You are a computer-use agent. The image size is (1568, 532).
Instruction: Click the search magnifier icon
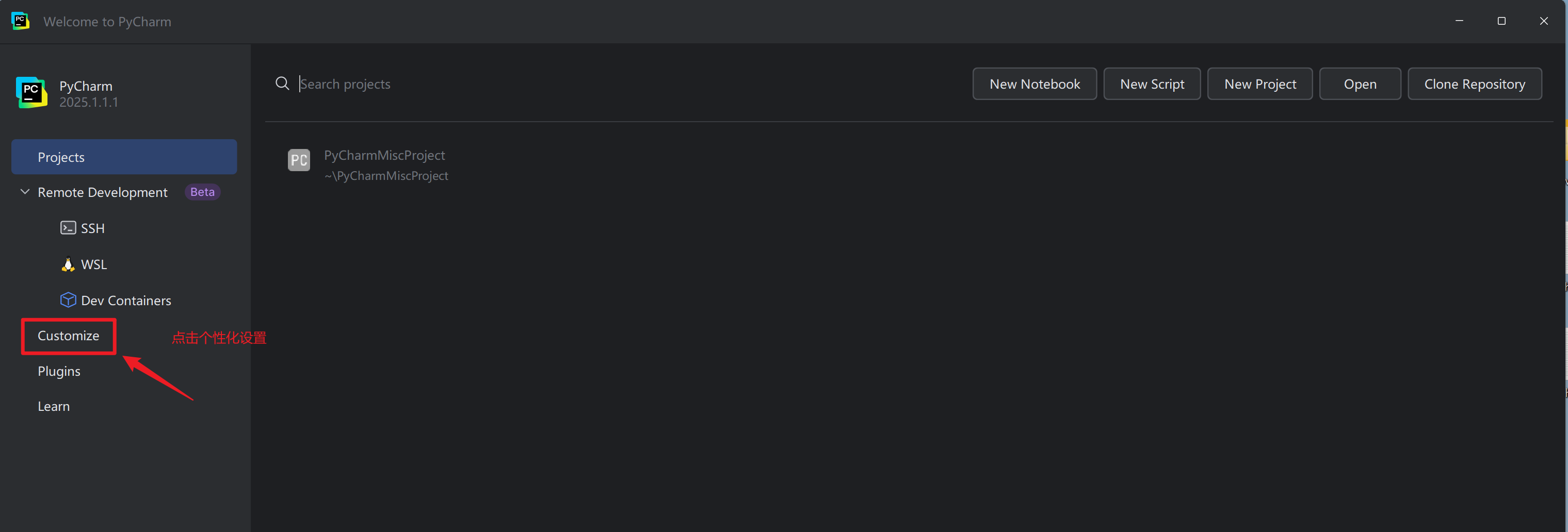(x=282, y=84)
